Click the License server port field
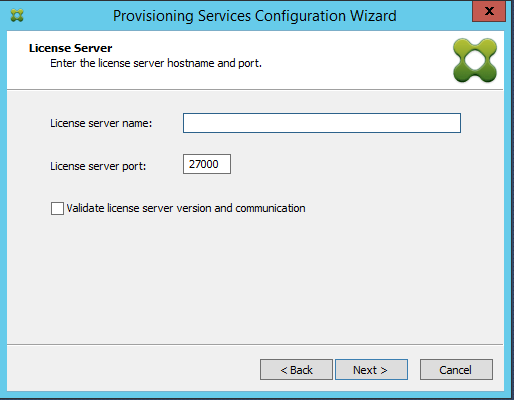 [207, 164]
